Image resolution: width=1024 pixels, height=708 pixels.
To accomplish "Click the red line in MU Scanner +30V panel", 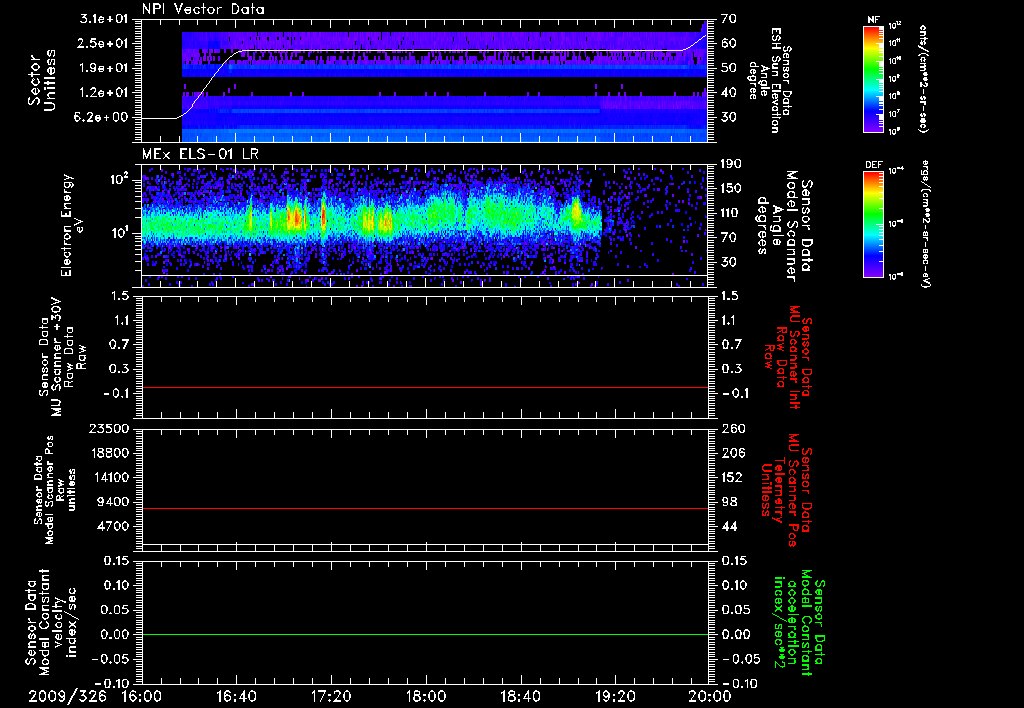I will (x=425, y=388).
